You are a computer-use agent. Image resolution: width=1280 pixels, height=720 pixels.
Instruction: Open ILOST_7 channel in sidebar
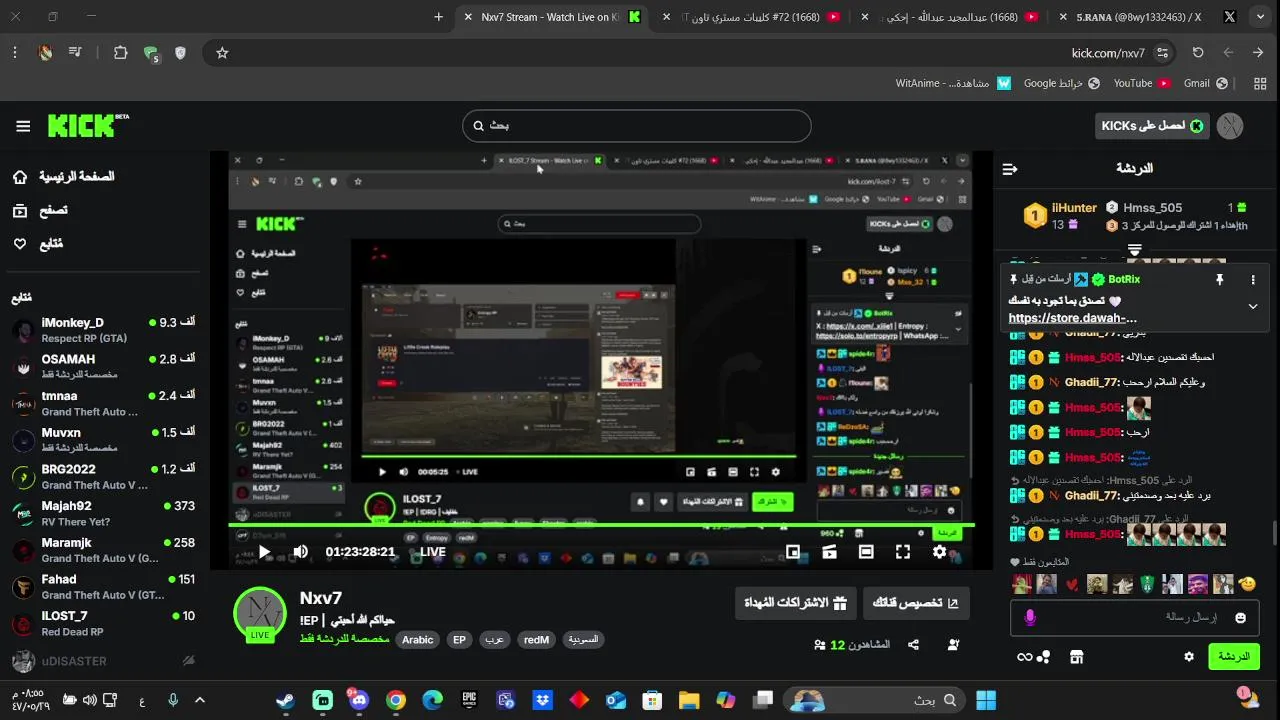(x=103, y=623)
